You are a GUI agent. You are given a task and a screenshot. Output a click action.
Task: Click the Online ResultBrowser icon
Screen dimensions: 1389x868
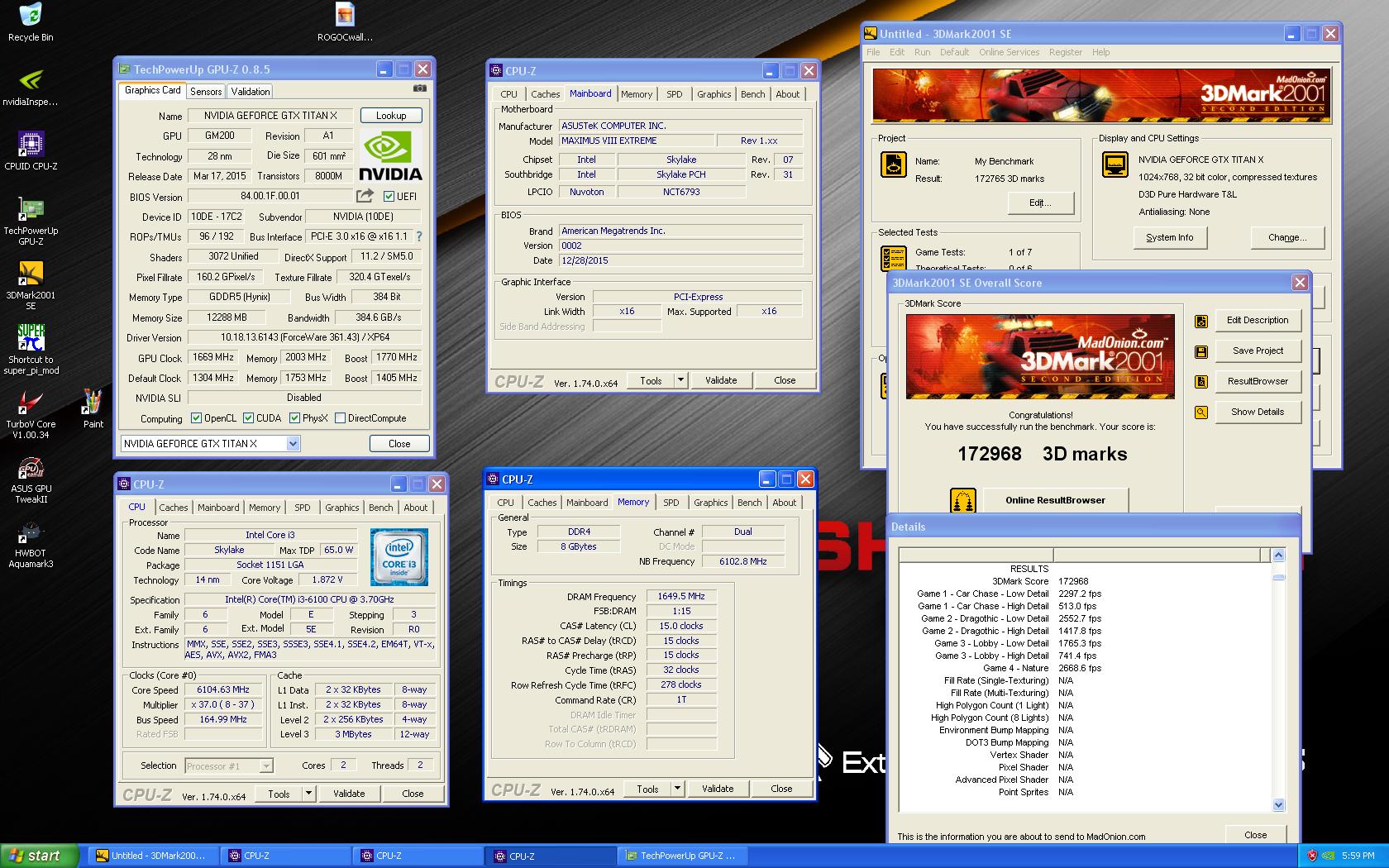962,501
